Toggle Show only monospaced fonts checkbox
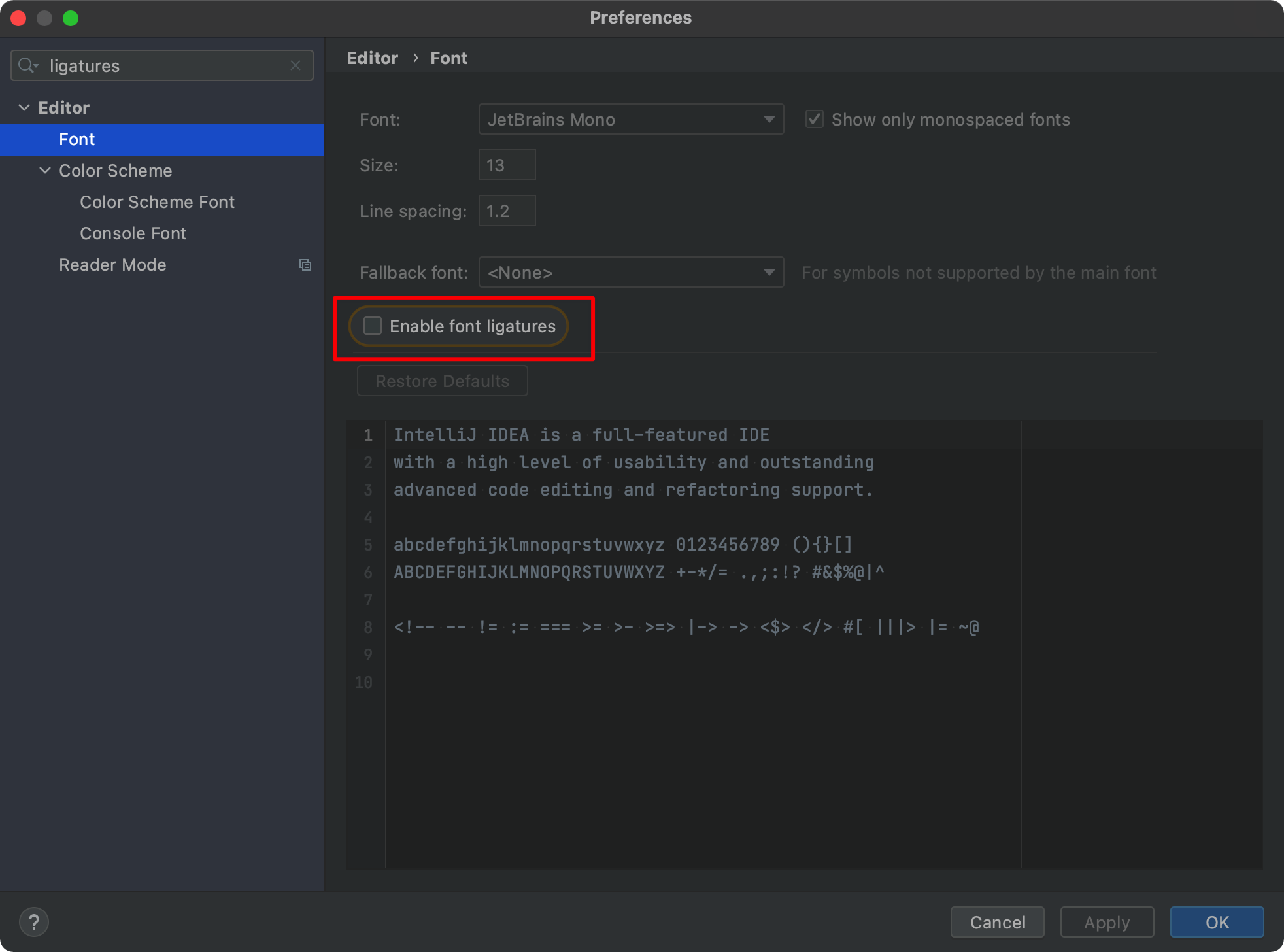1284x952 pixels. click(x=814, y=119)
